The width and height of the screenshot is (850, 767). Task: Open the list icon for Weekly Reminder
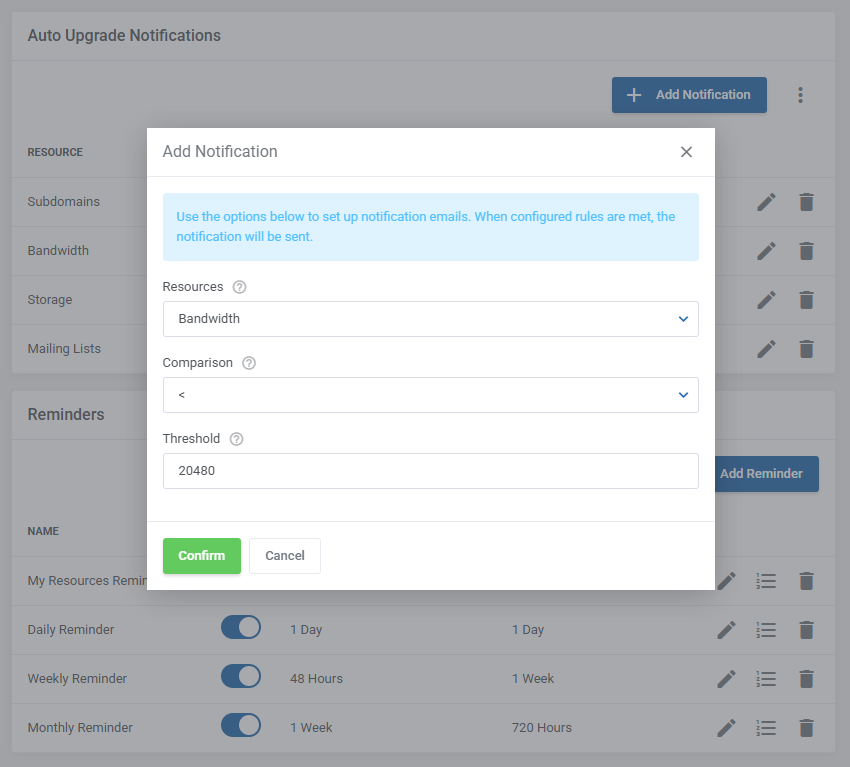tap(766, 679)
